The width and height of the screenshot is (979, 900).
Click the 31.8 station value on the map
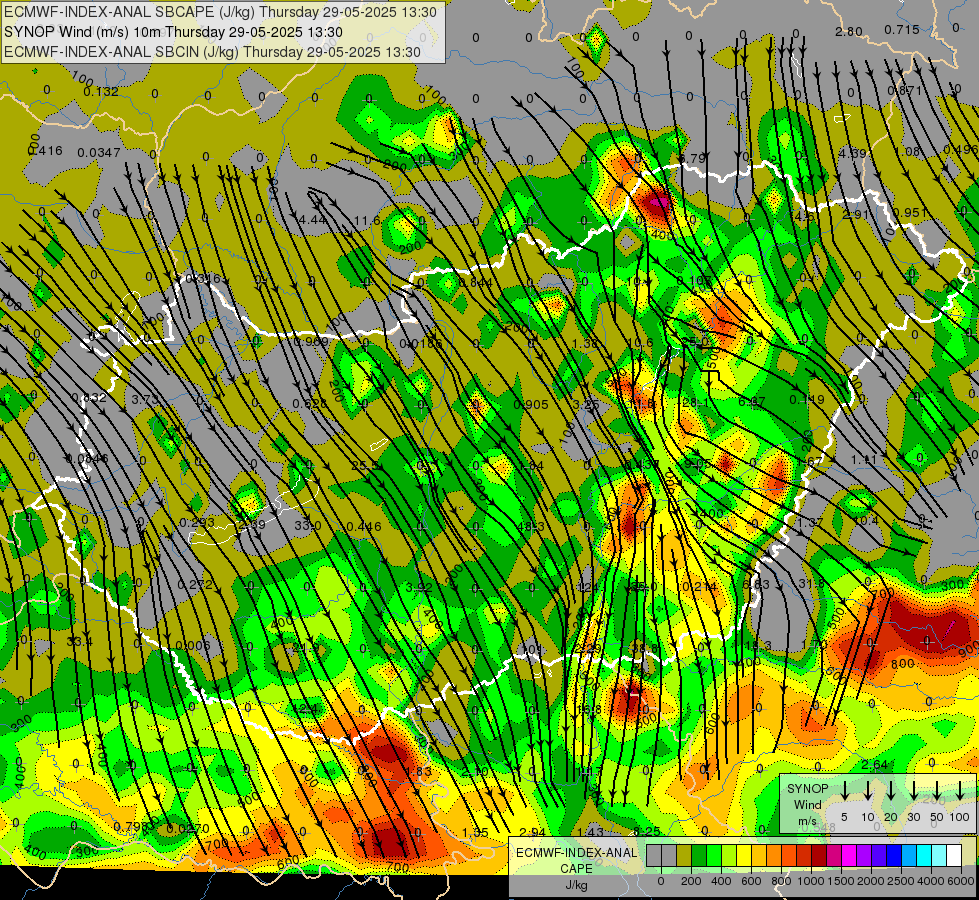tap(811, 583)
